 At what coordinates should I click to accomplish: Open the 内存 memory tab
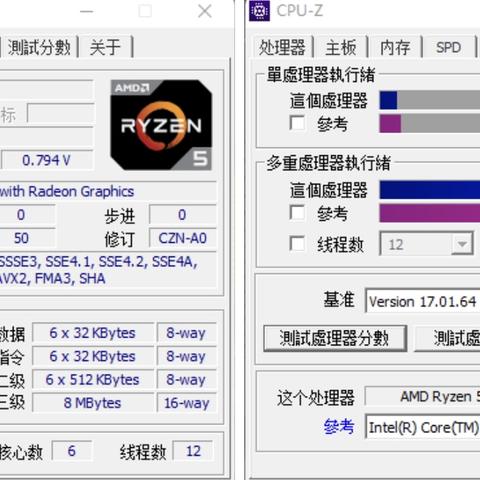395,47
